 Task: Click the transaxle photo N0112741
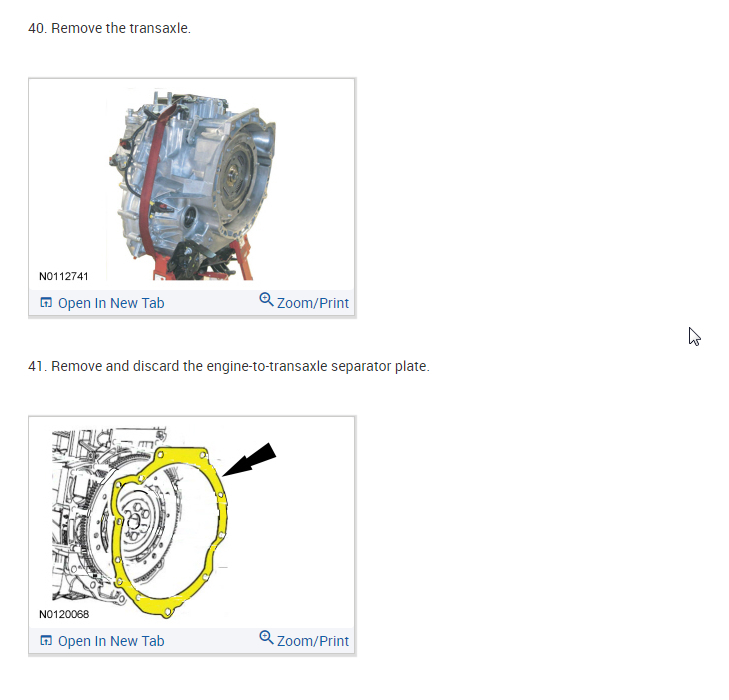click(192, 185)
